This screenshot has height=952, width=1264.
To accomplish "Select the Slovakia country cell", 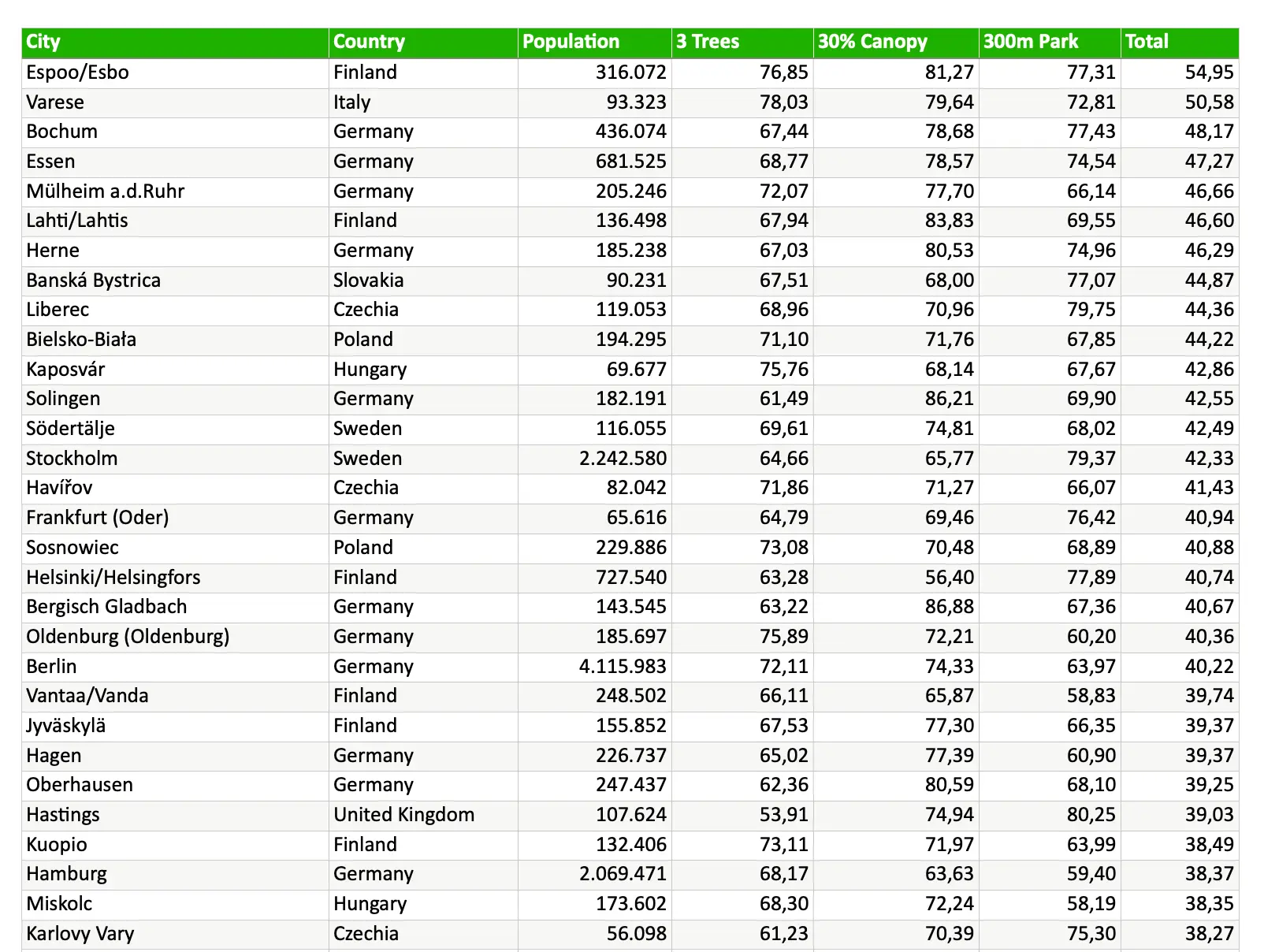I will tap(423, 281).
